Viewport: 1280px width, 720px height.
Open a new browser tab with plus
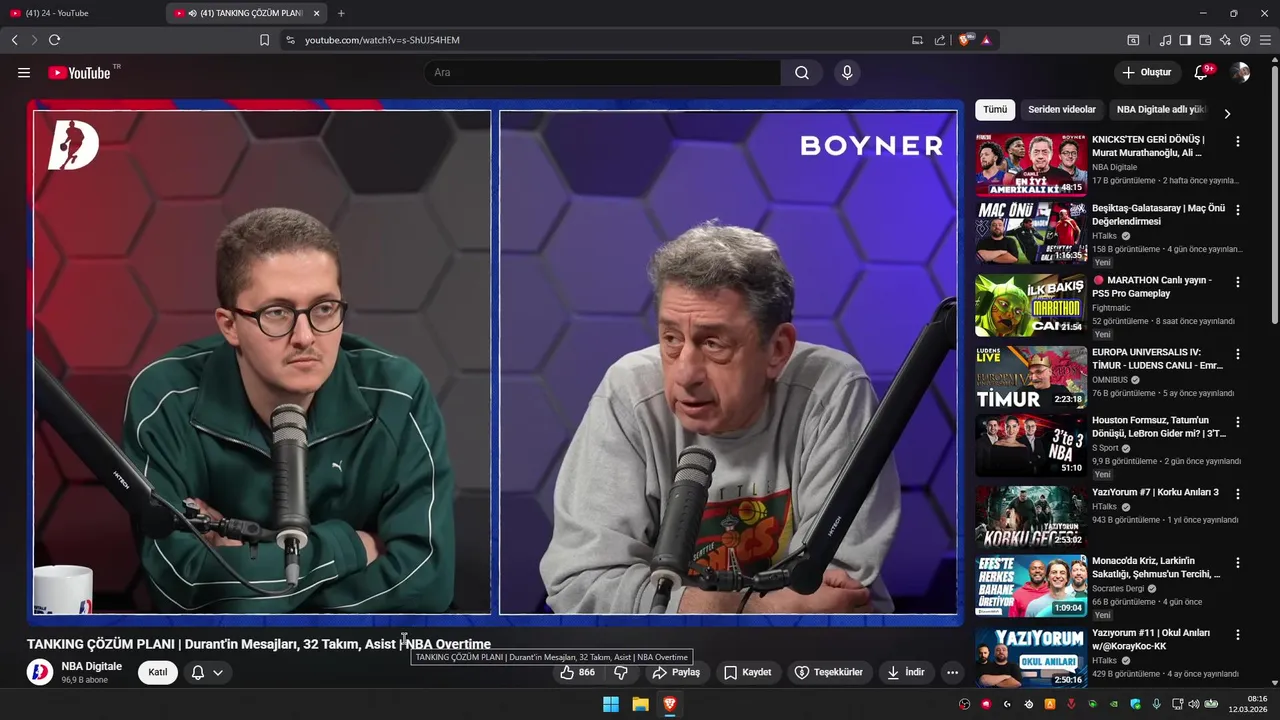(341, 13)
